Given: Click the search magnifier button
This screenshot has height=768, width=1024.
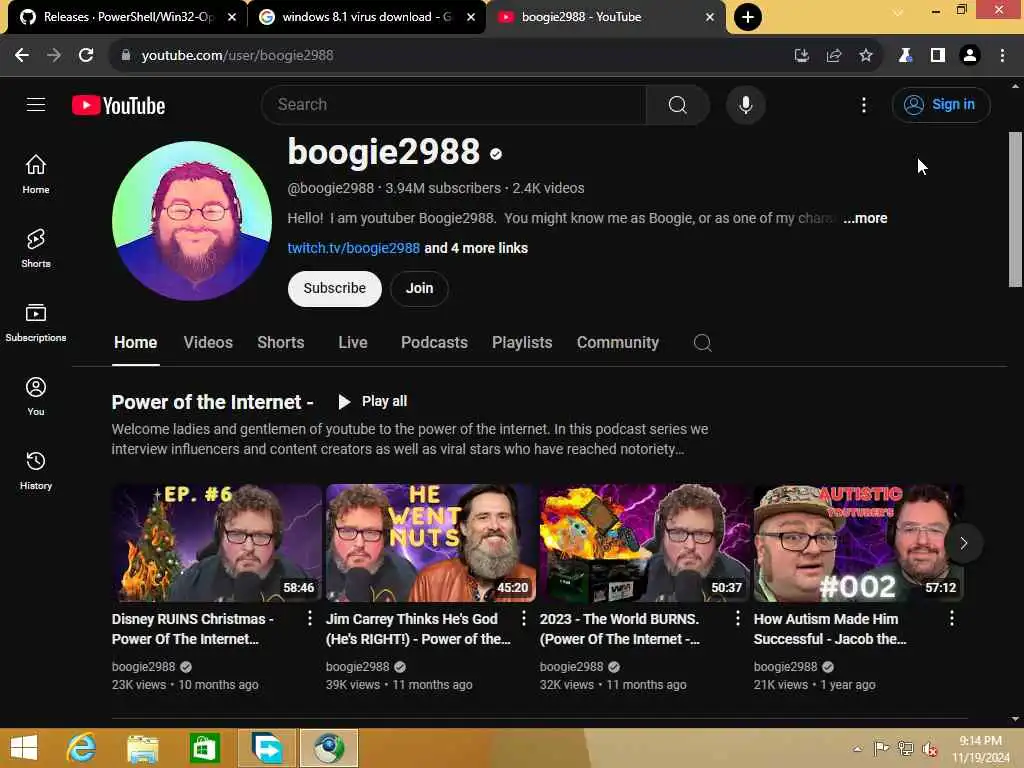Looking at the screenshot, I should pos(677,104).
